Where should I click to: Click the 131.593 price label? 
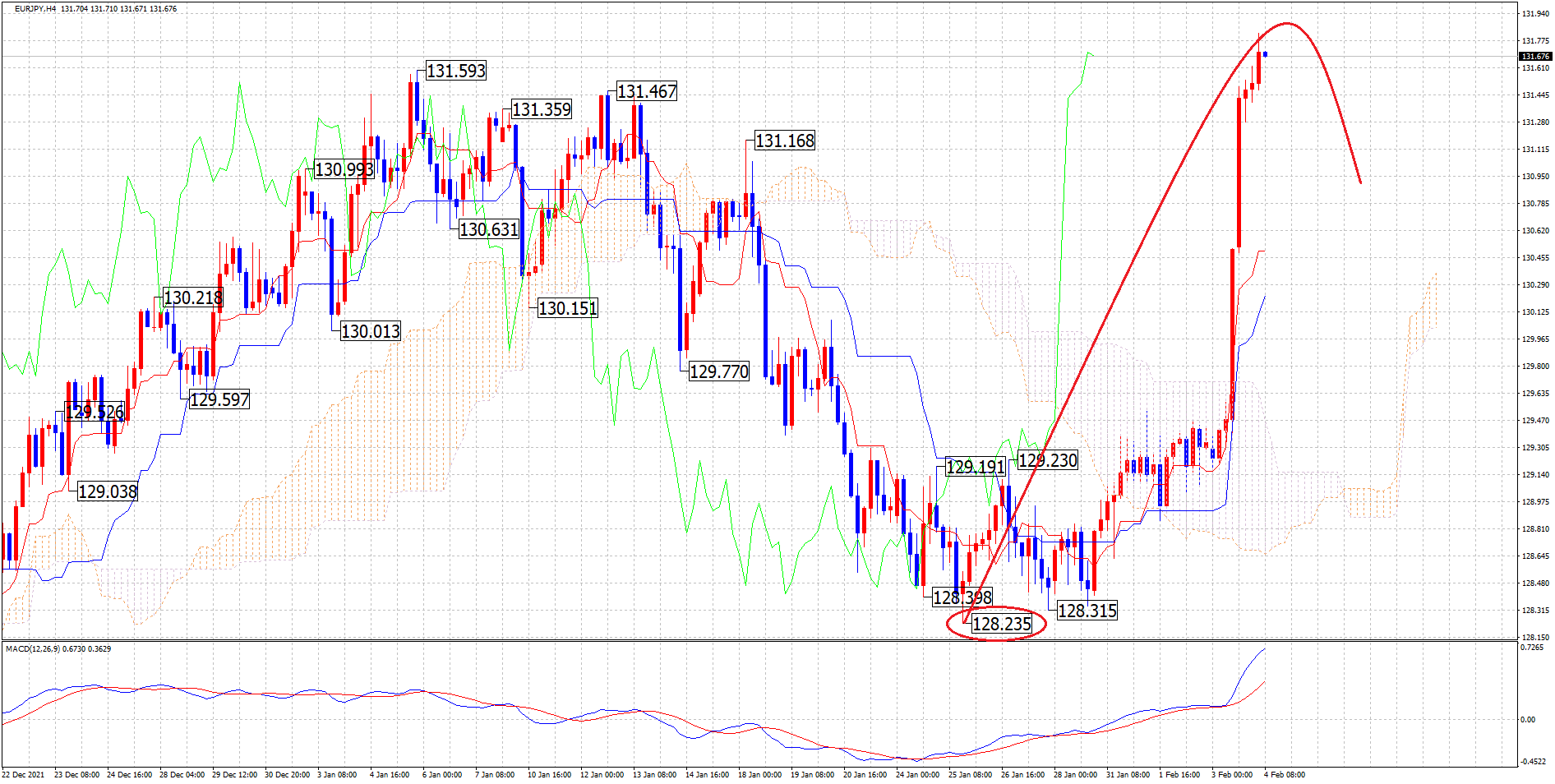click(x=456, y=71)
